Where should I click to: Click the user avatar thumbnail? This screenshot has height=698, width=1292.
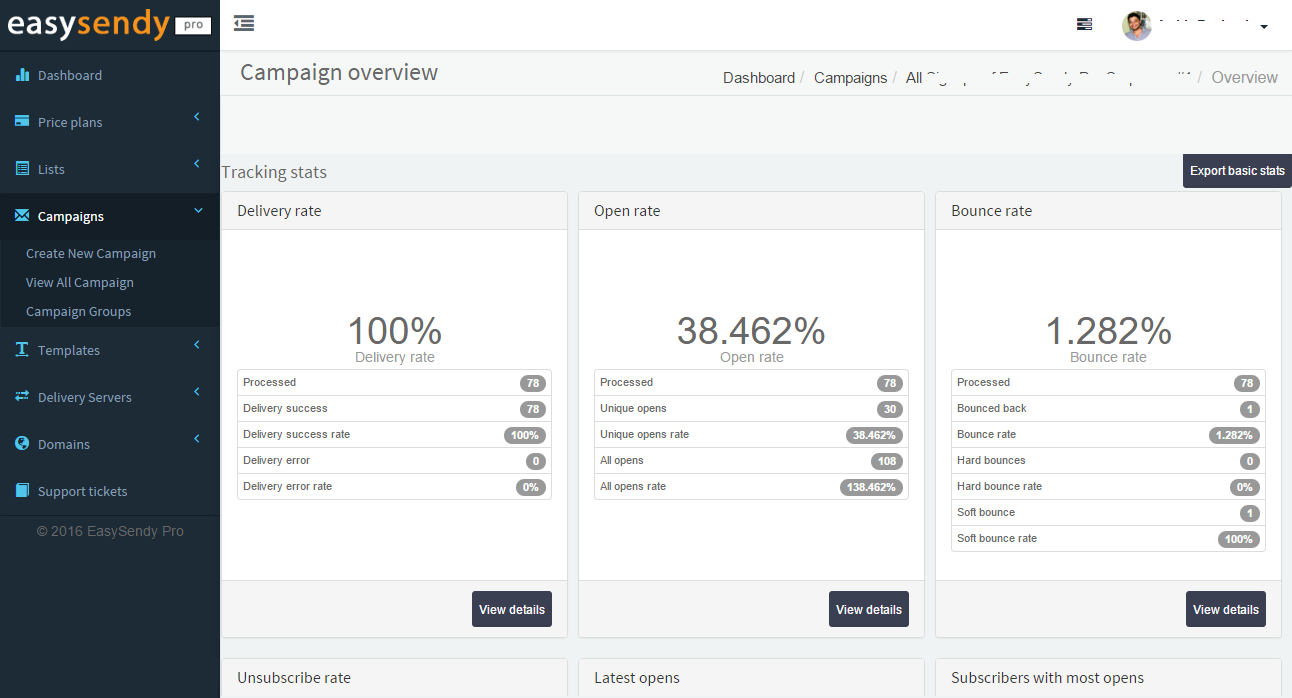[1137, 26]
